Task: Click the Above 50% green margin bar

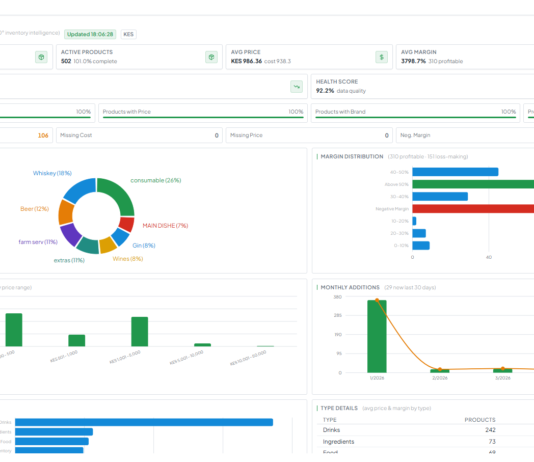Action: coord(473,184)
